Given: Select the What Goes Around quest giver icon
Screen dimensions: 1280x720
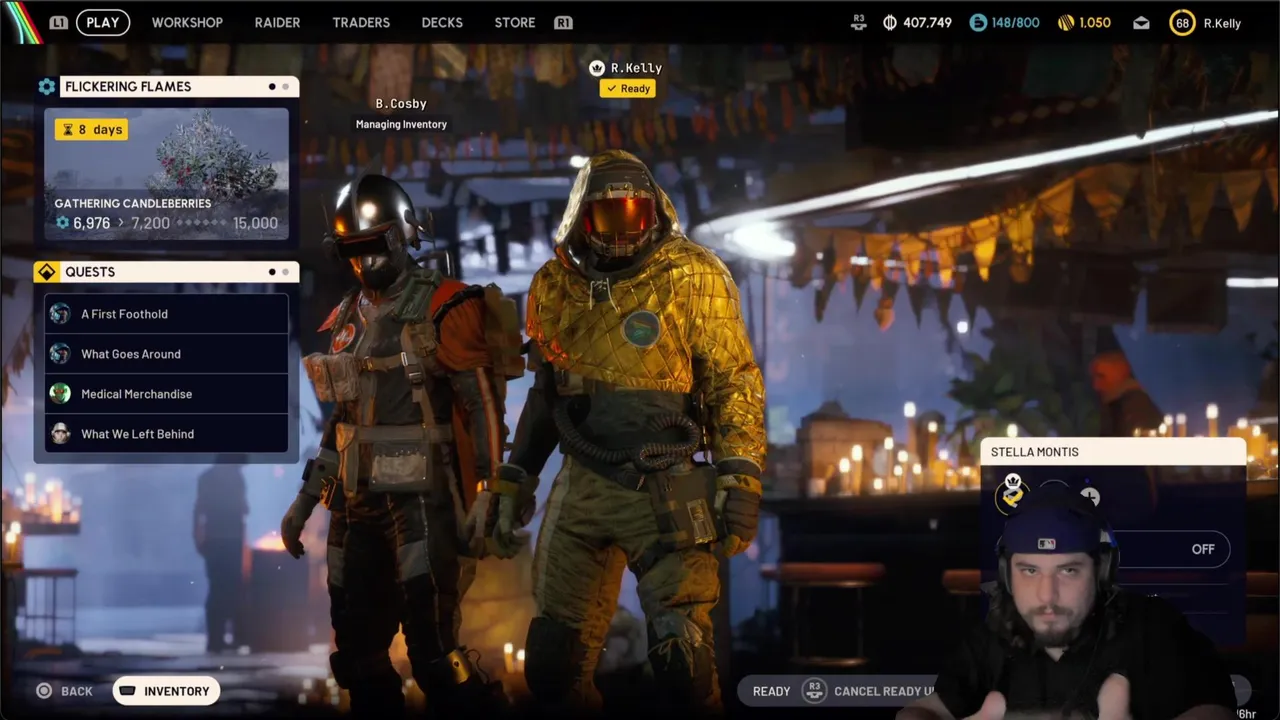Looking at the screenshot, I should point(61,354).
